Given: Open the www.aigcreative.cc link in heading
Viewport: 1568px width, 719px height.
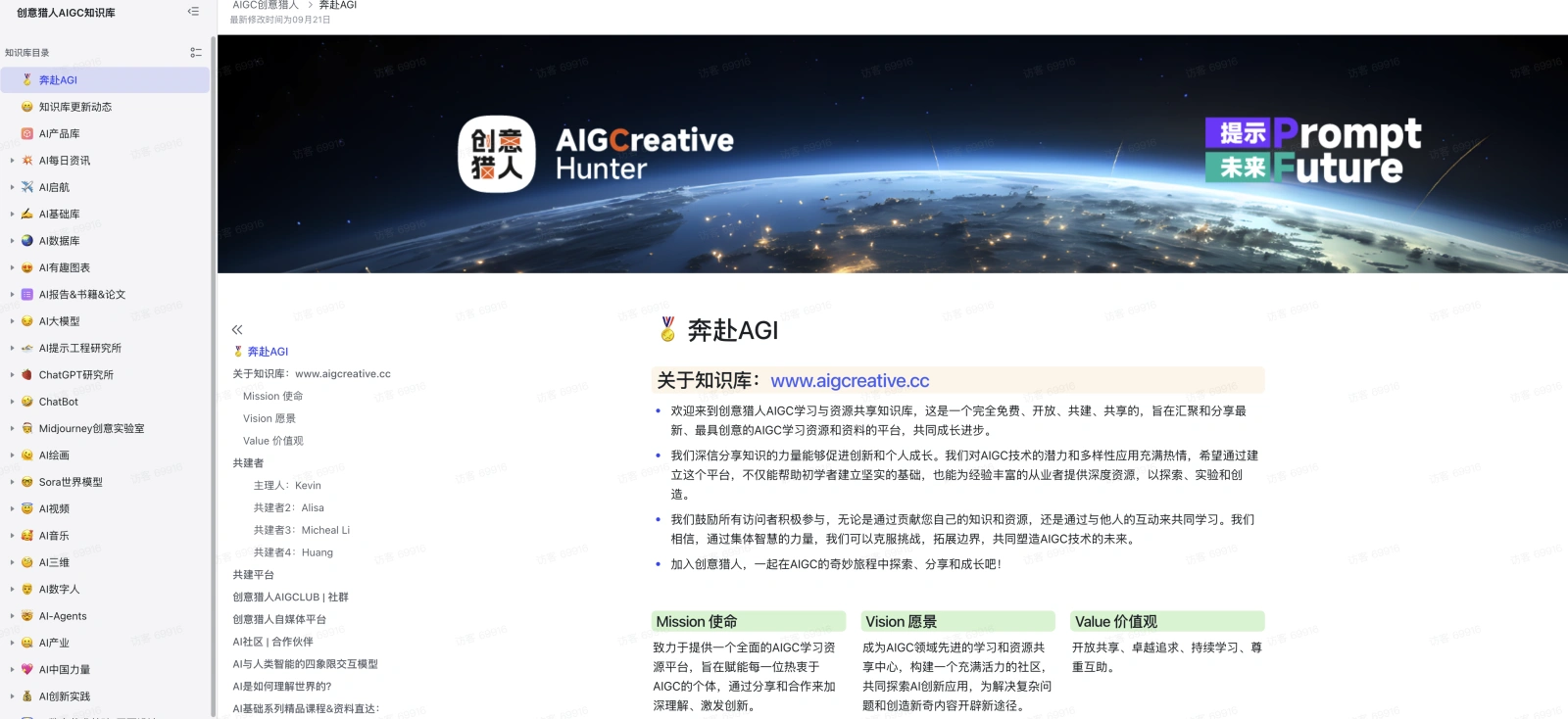Looking at the screenshot, I should [x=849, y=381].
